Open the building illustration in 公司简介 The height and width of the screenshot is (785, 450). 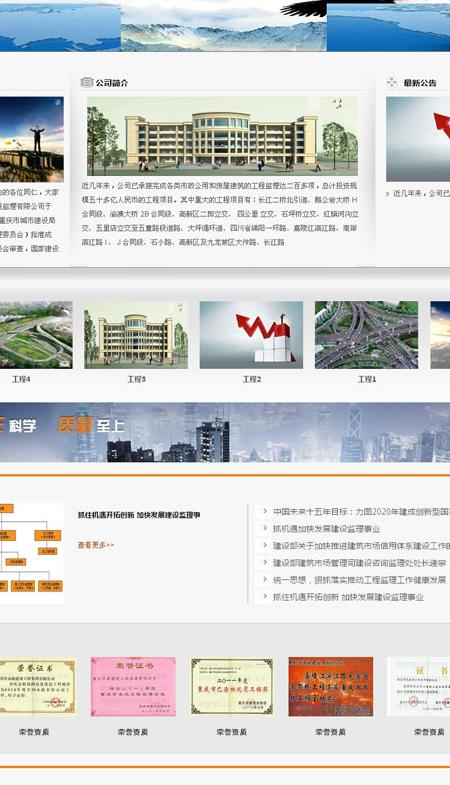(x=222, y=136)
